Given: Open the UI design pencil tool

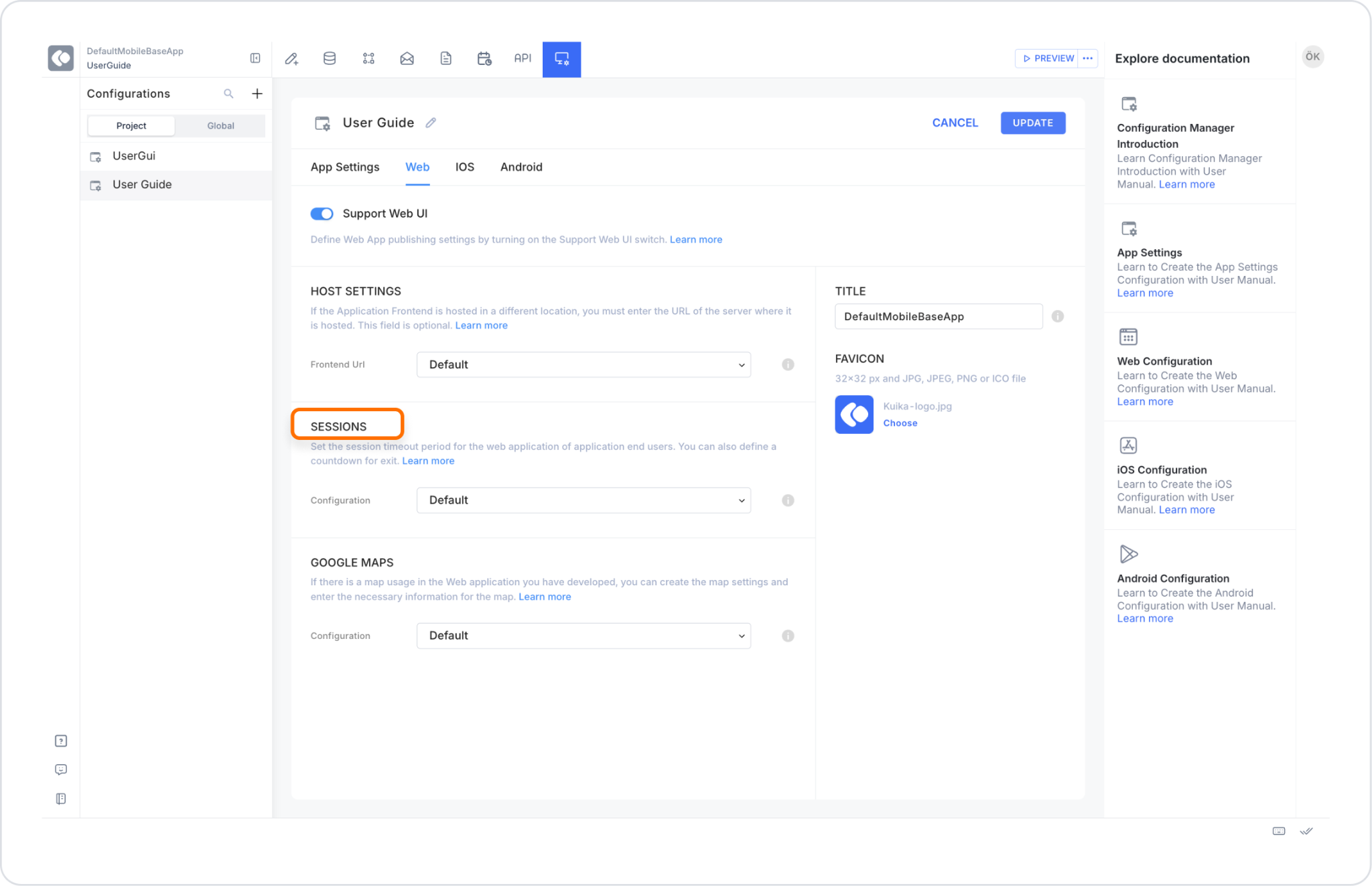Looking at the screenshot, I should click(x=291, y=59).
